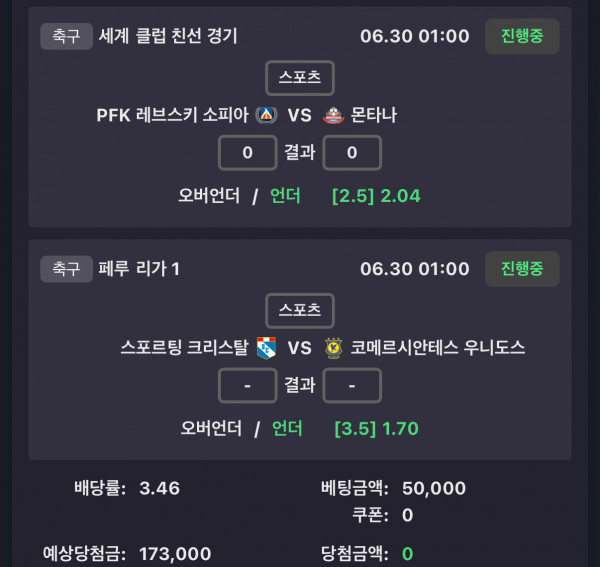This screenshot has width=600, height=567.
Task: Click the Sporting Cristal team crest
Action: (266, 348)
